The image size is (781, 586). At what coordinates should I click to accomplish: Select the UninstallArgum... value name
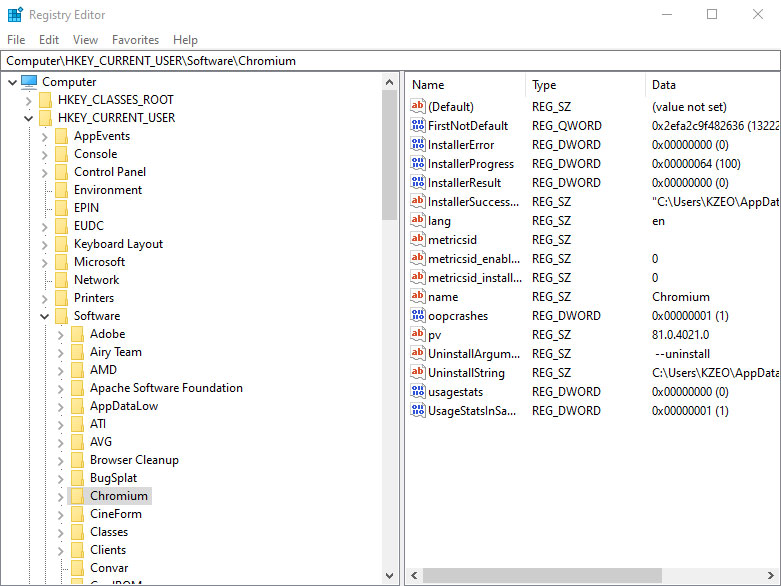click(x=474, y=354)
